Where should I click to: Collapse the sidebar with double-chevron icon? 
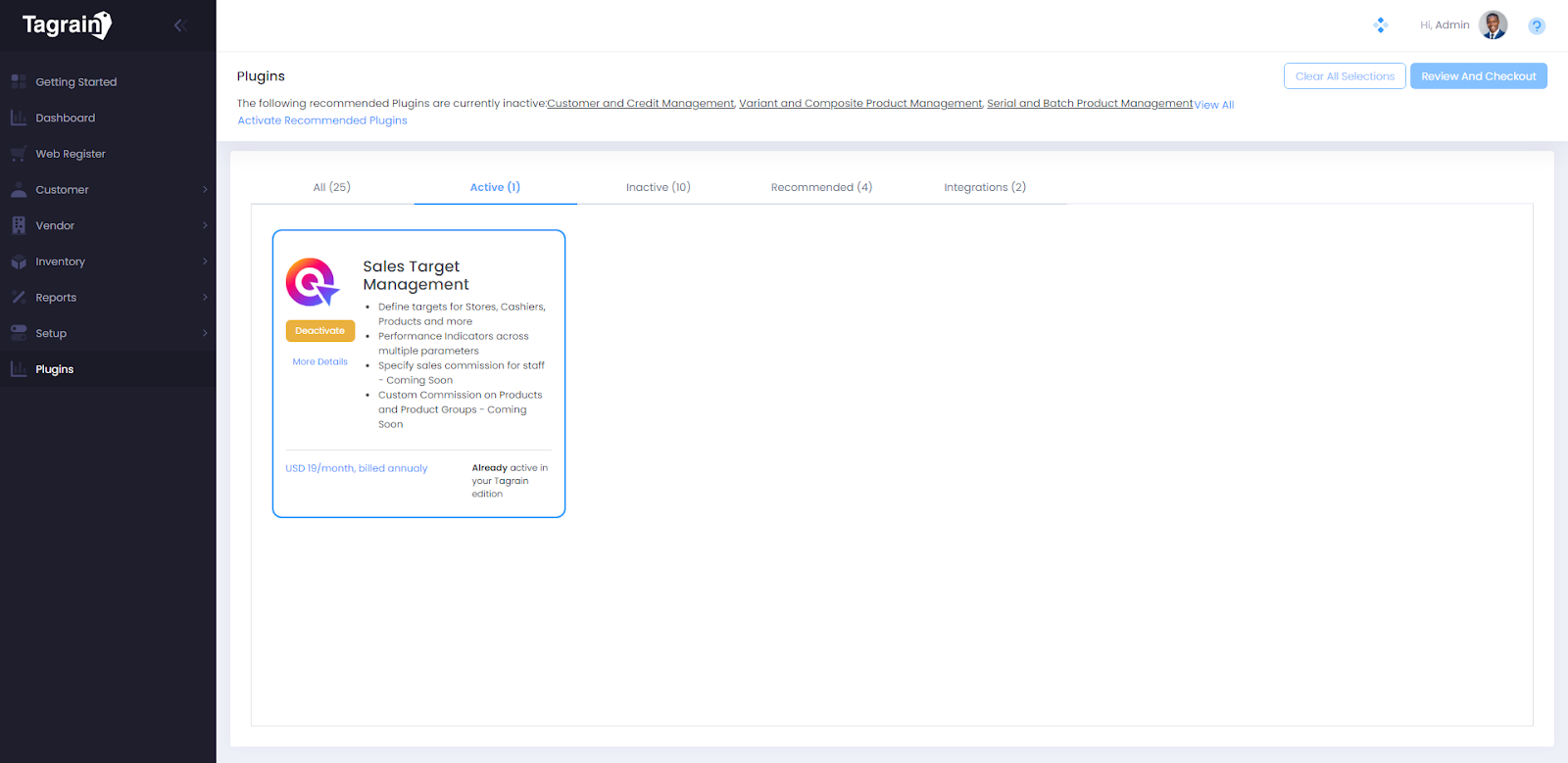(x=180, y=25)
